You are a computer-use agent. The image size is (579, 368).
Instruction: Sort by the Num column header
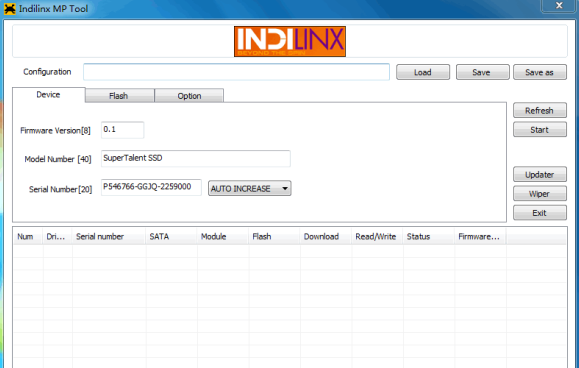pos(28,237)
